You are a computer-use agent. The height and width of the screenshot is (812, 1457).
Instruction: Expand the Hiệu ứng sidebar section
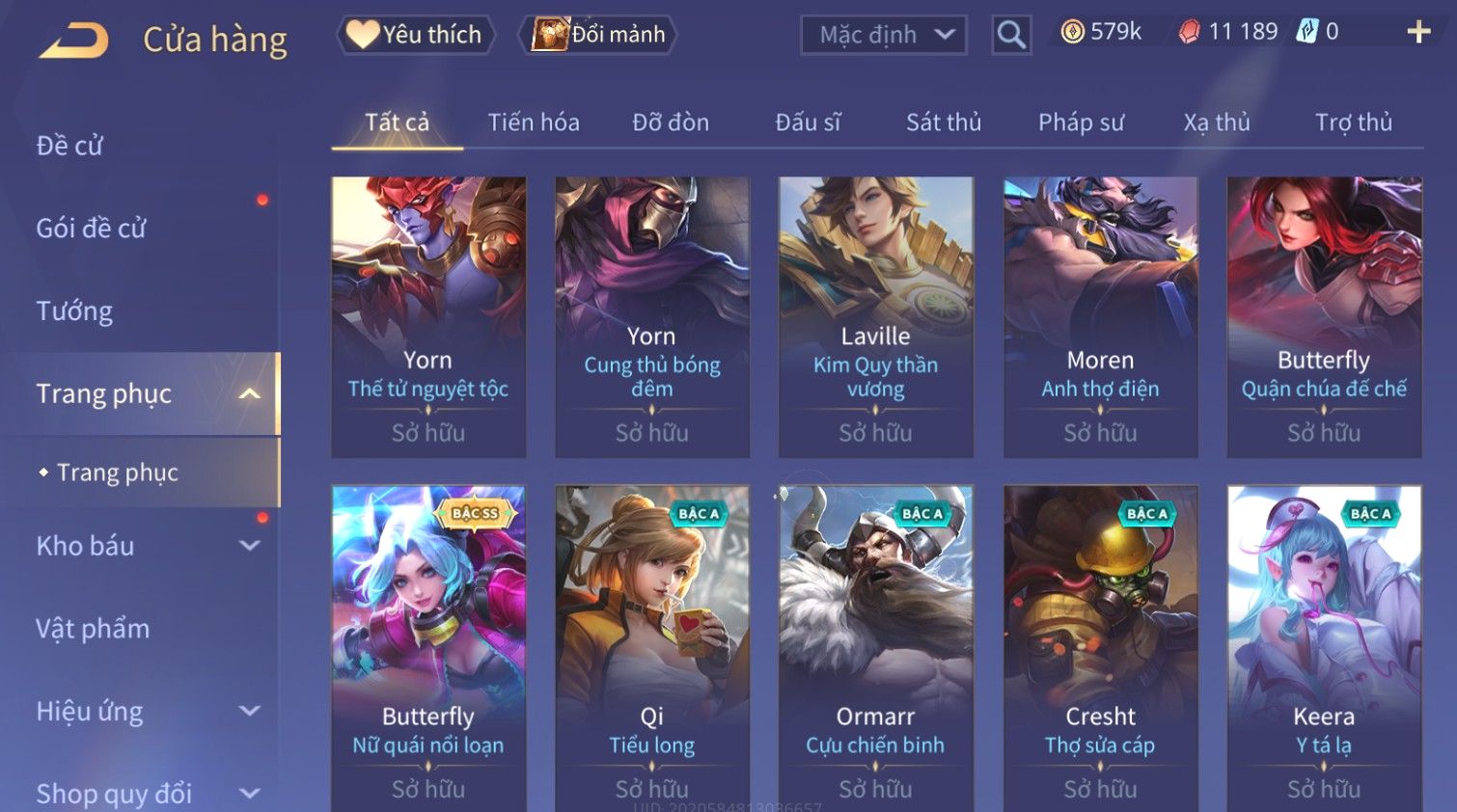[250, 711]
